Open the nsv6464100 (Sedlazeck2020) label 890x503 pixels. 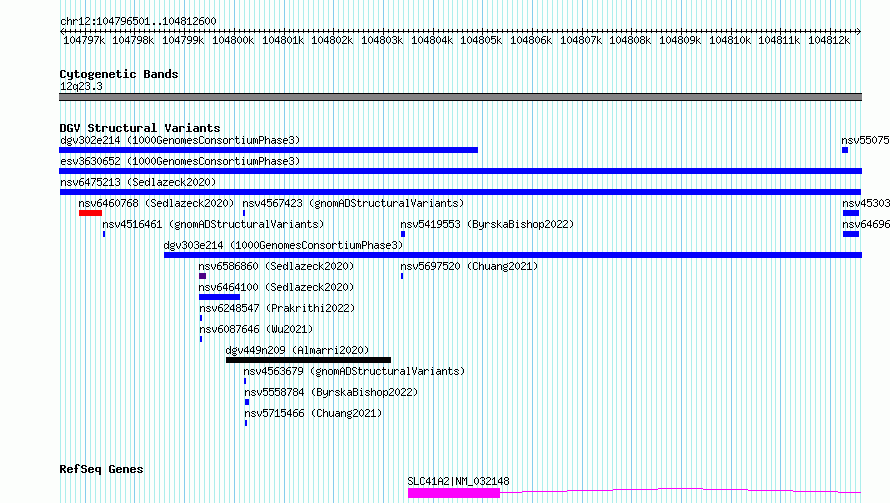point(276,287)
